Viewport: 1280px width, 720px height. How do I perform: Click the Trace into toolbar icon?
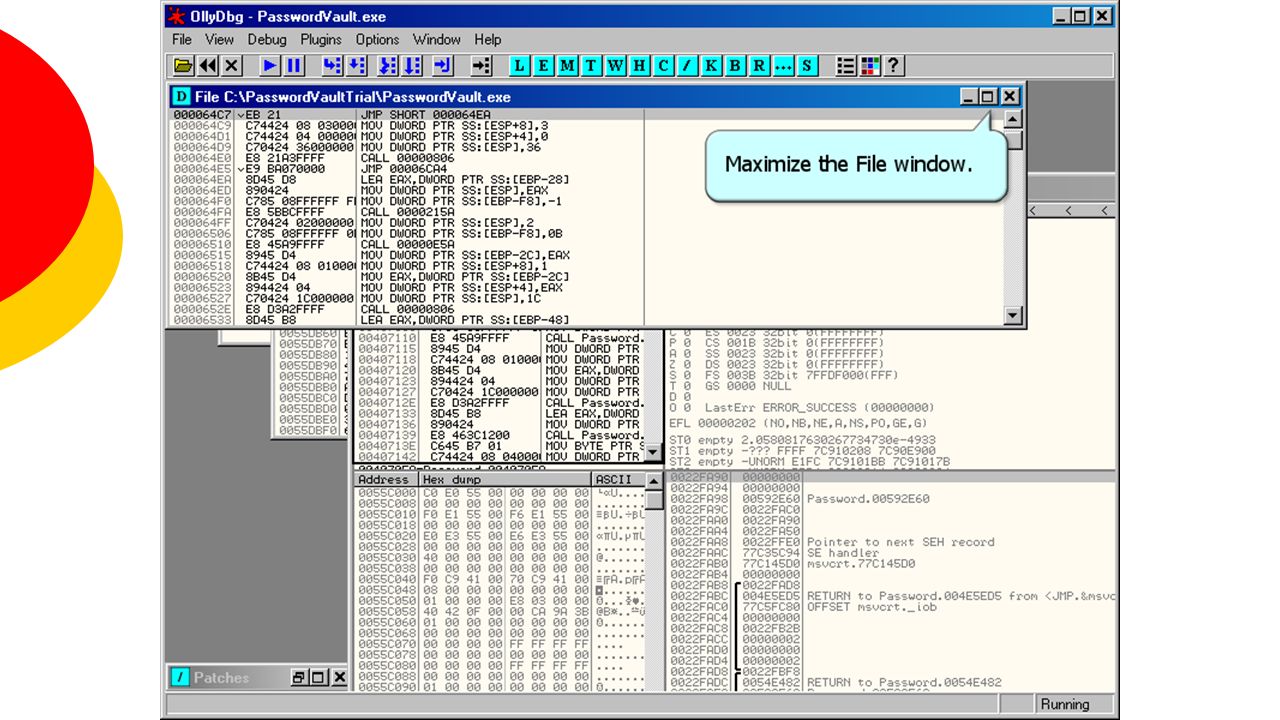(x=387, y=65)
